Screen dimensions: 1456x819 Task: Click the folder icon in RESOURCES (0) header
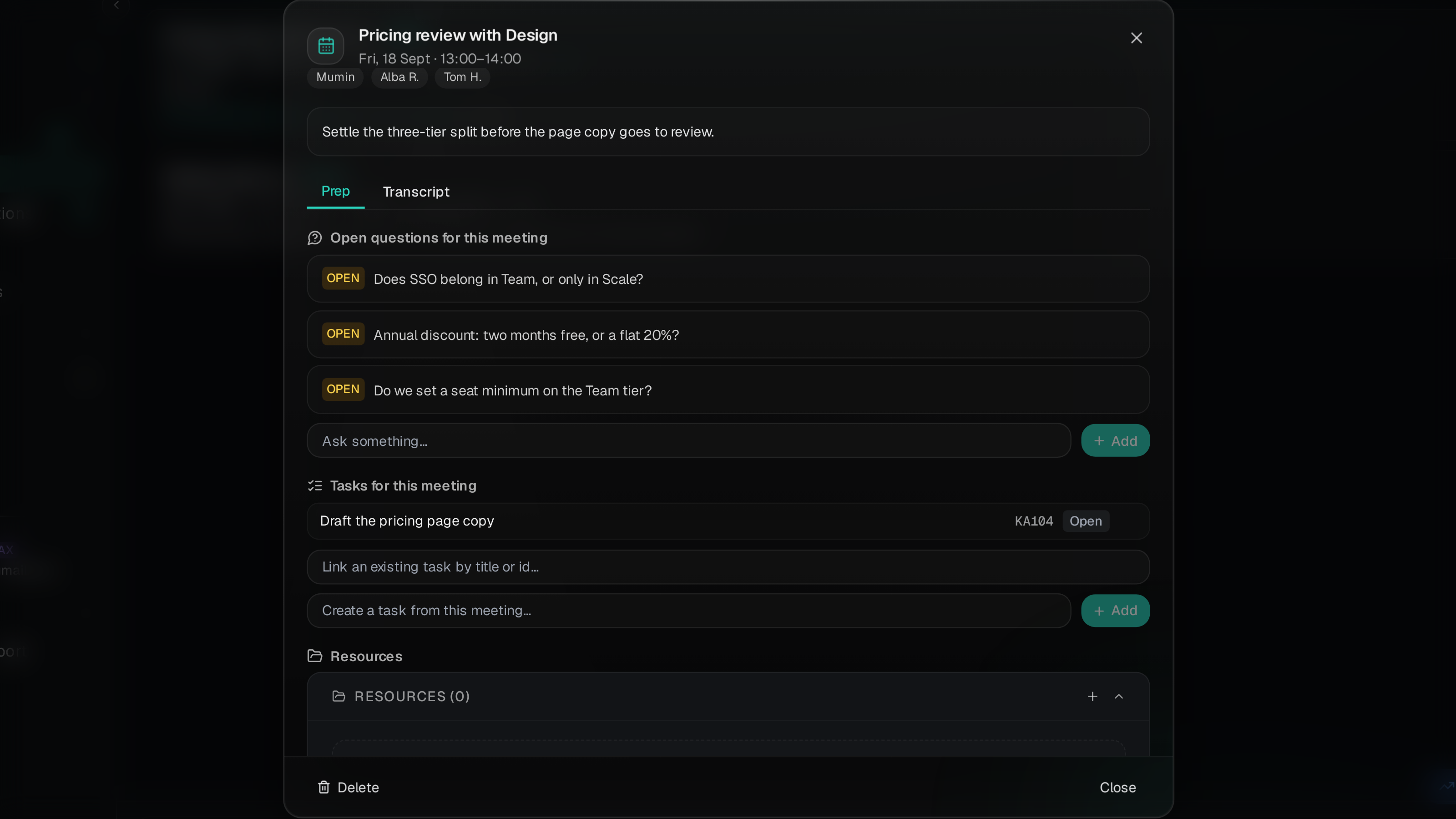pyautogui.click(x=339, y=696)
